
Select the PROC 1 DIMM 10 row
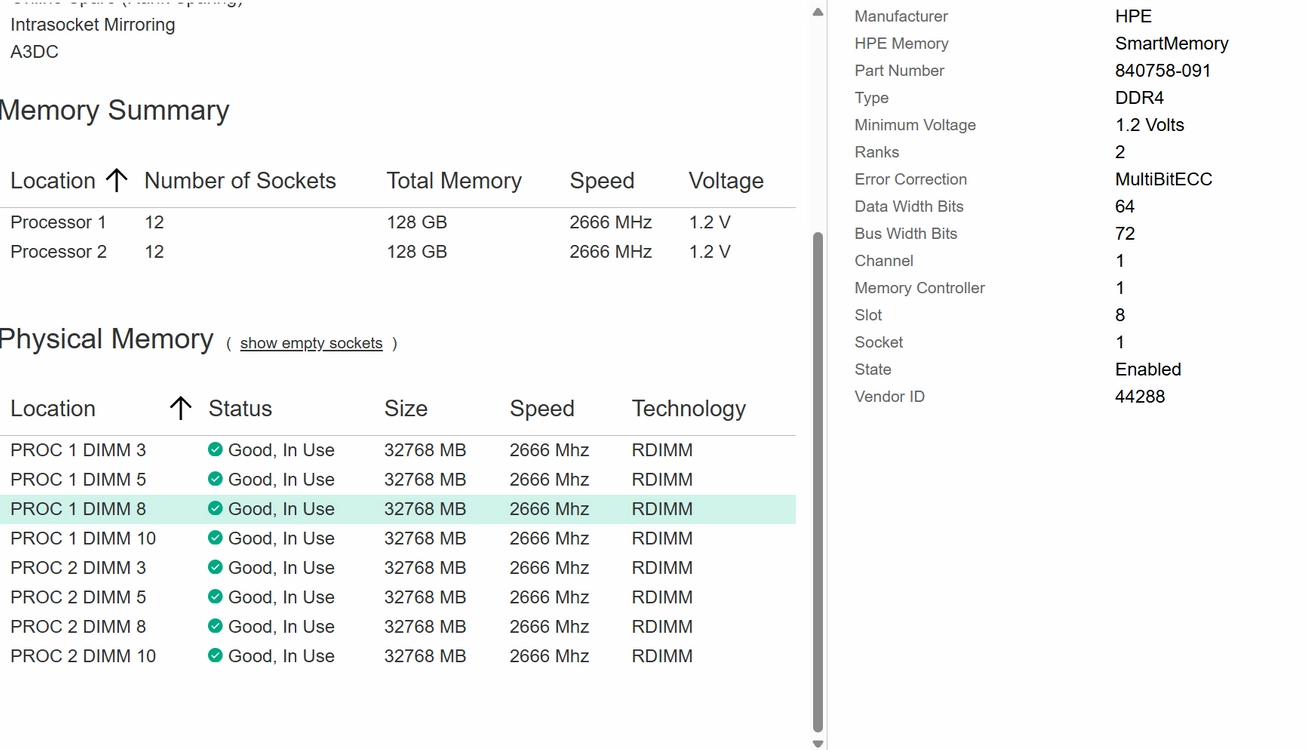click(x=398, y=538)
